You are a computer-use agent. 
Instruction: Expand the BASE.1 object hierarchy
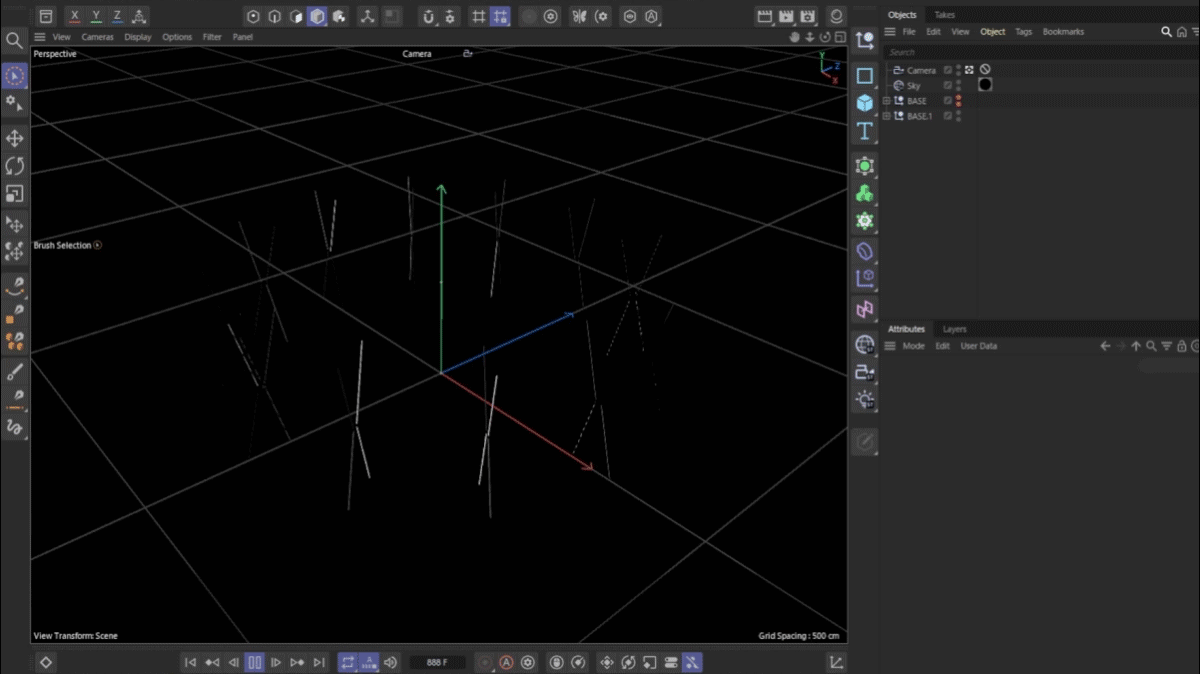886,115
